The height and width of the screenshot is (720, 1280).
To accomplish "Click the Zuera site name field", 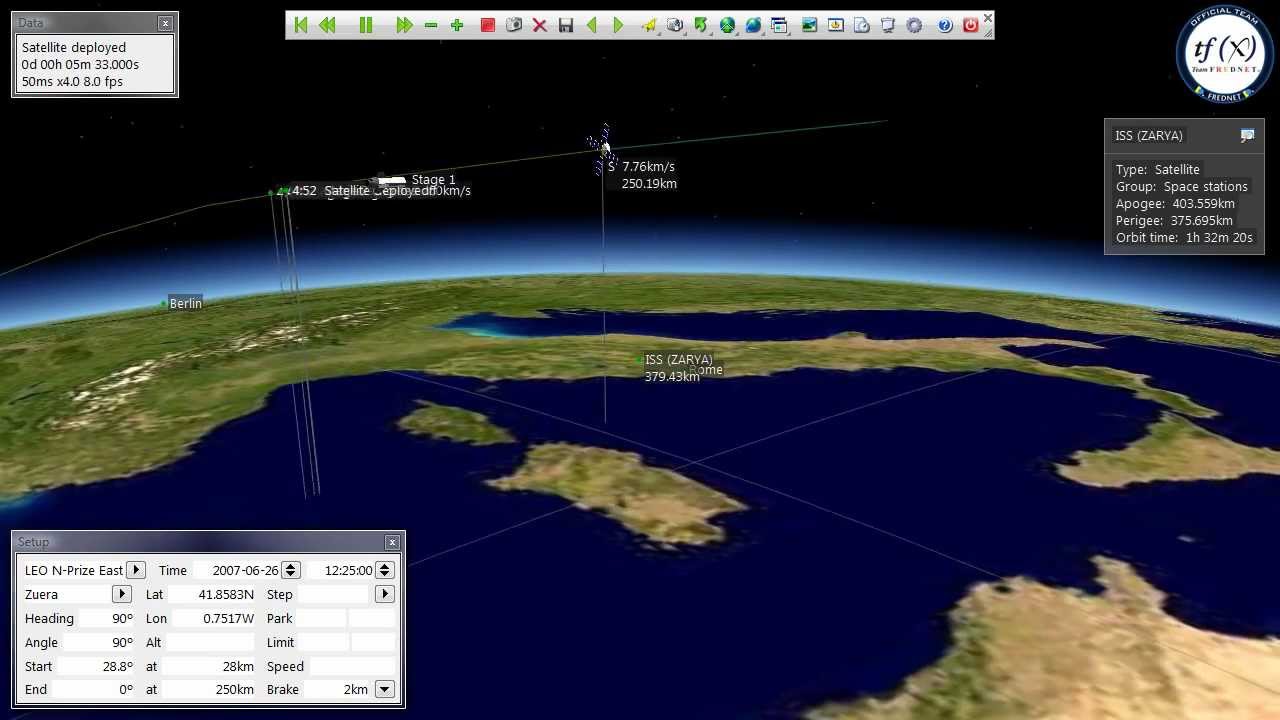I will point(66,594).
